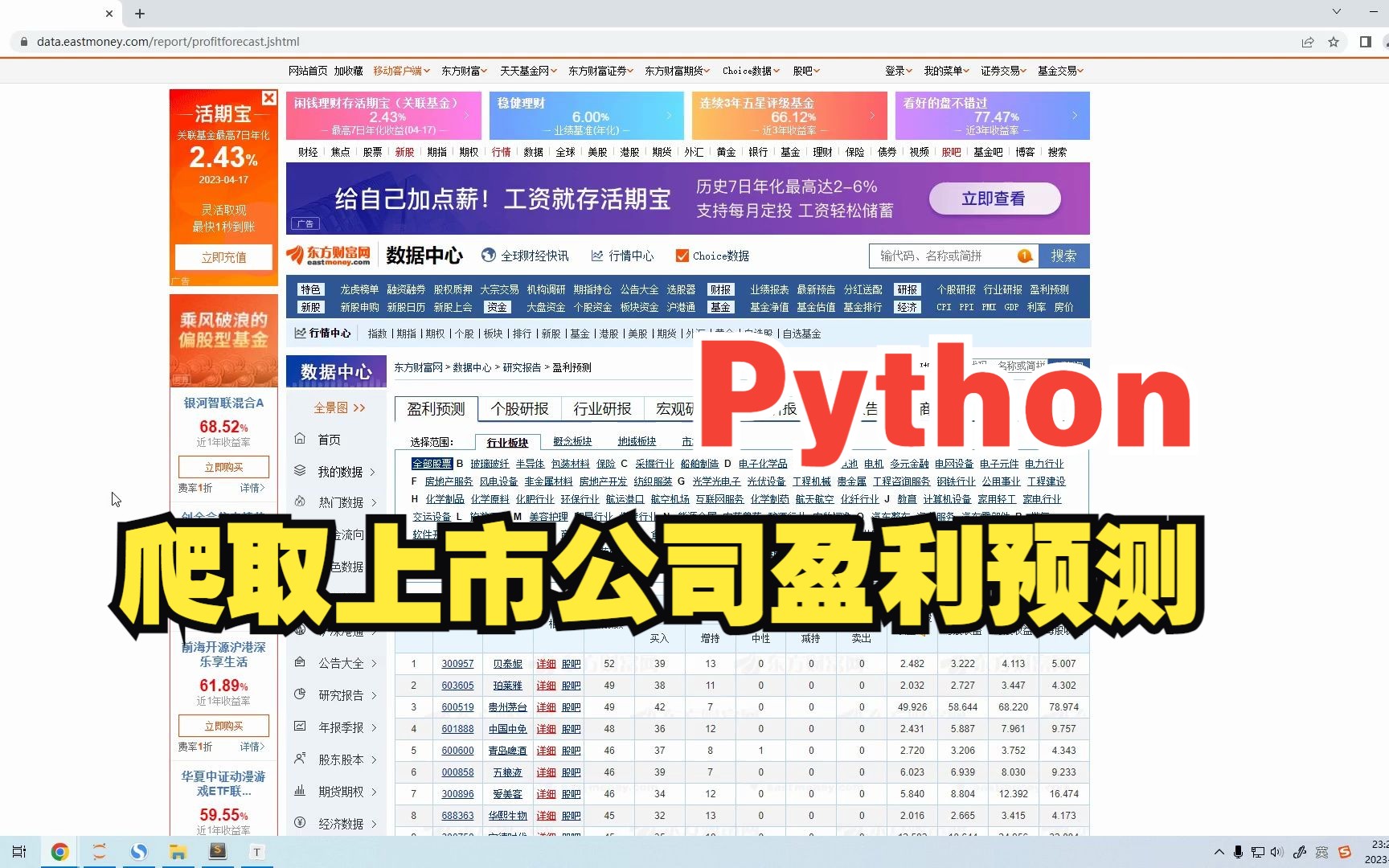Expand 东方财富 dropdown in top bar
Screen dimensions: 1389x868
(x=465, y=71)
